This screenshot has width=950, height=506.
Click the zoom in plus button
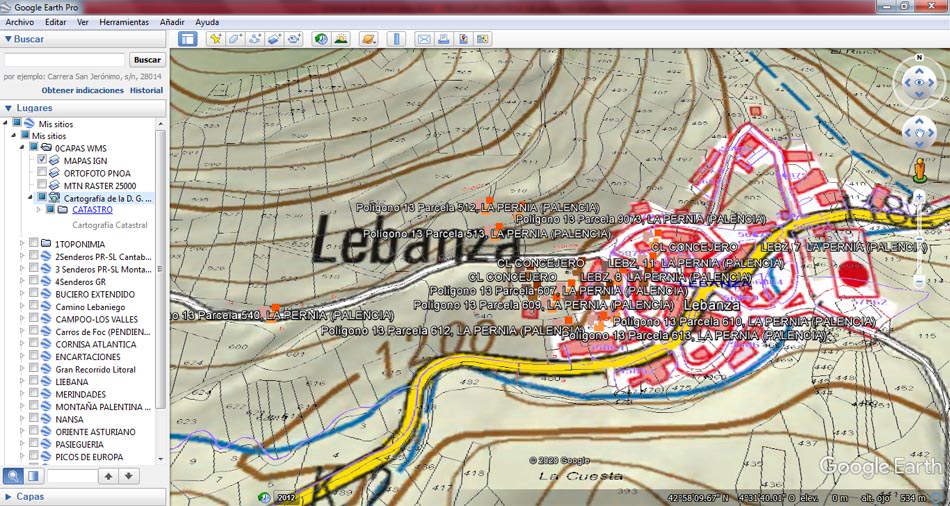point(919,196)
